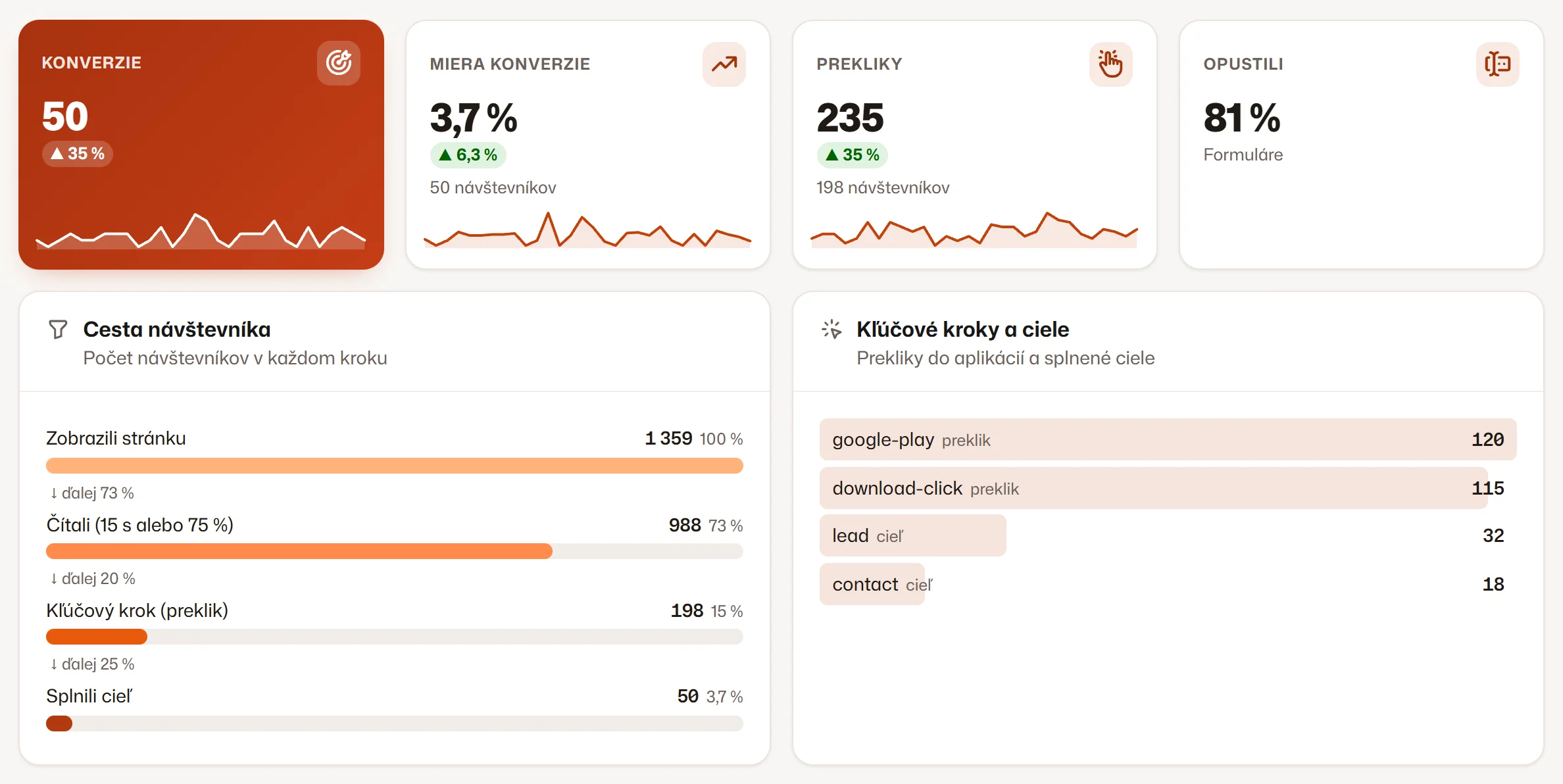Click the Čítali (15 s alebo 75 %) bar
This screenshot has height=784, width=1563.
coord(395,551)
